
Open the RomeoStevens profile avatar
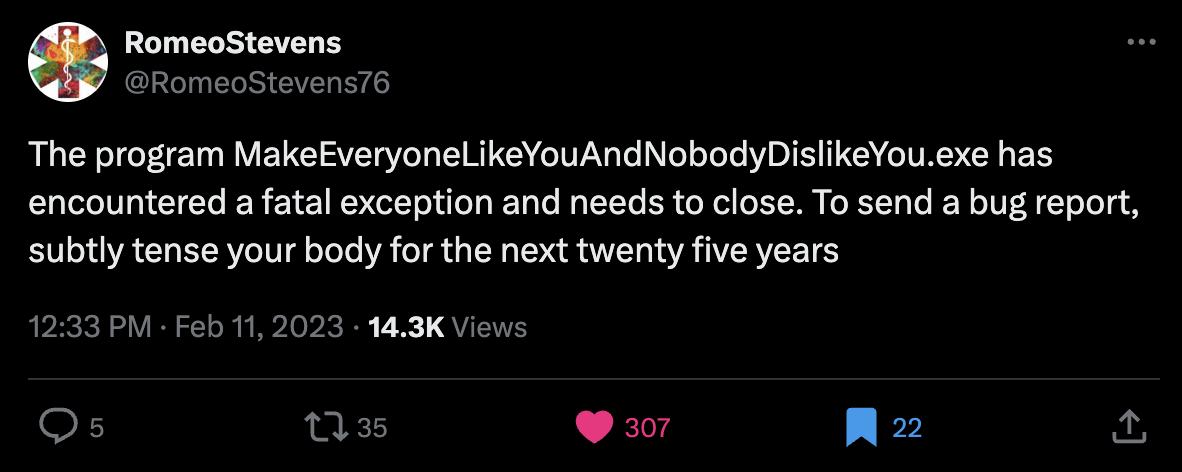[x=67, y=61]
